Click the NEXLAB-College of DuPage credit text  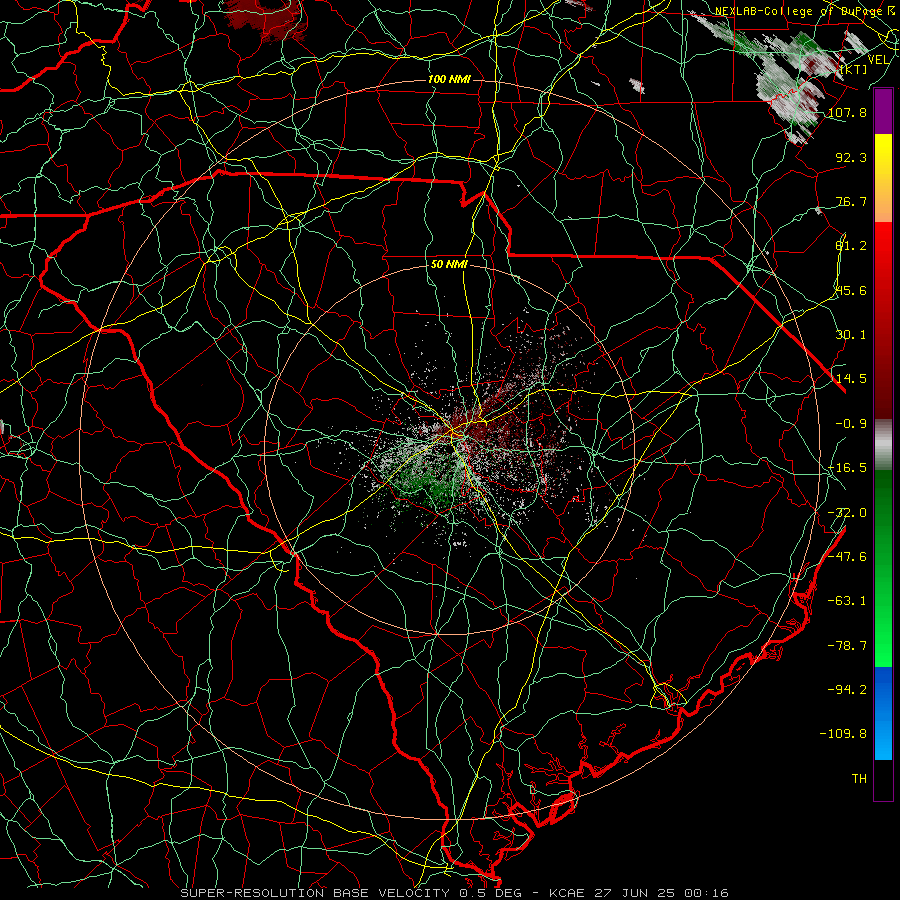pos(798,11)
